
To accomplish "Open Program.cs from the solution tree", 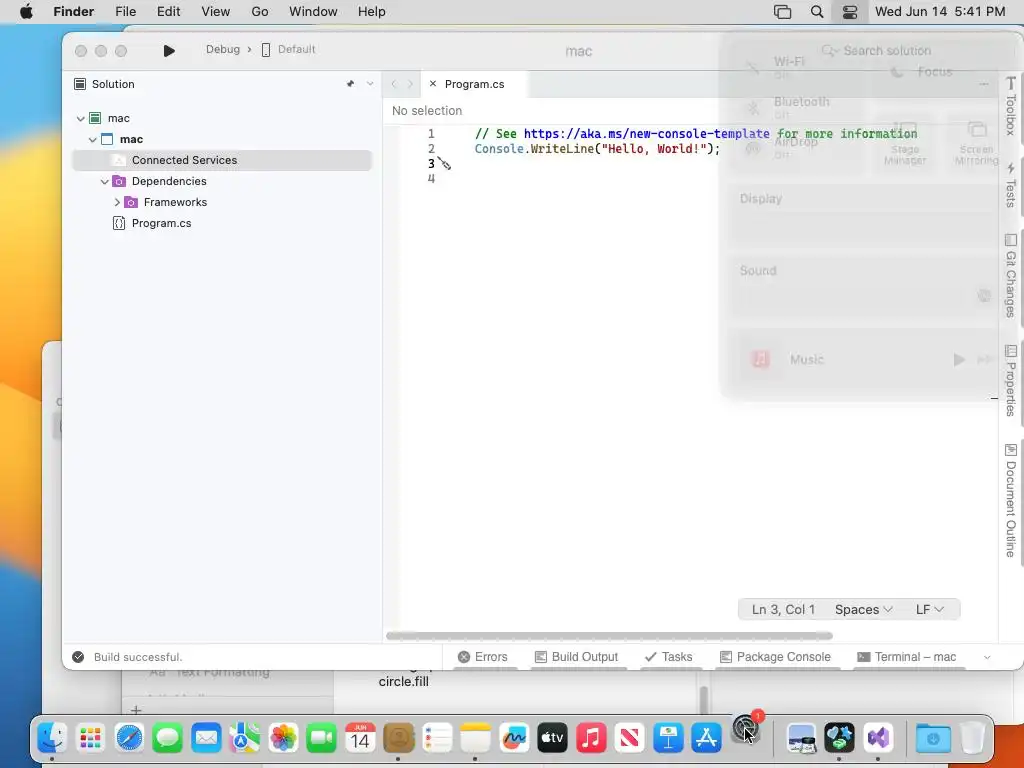I will [x=161, y=223].
